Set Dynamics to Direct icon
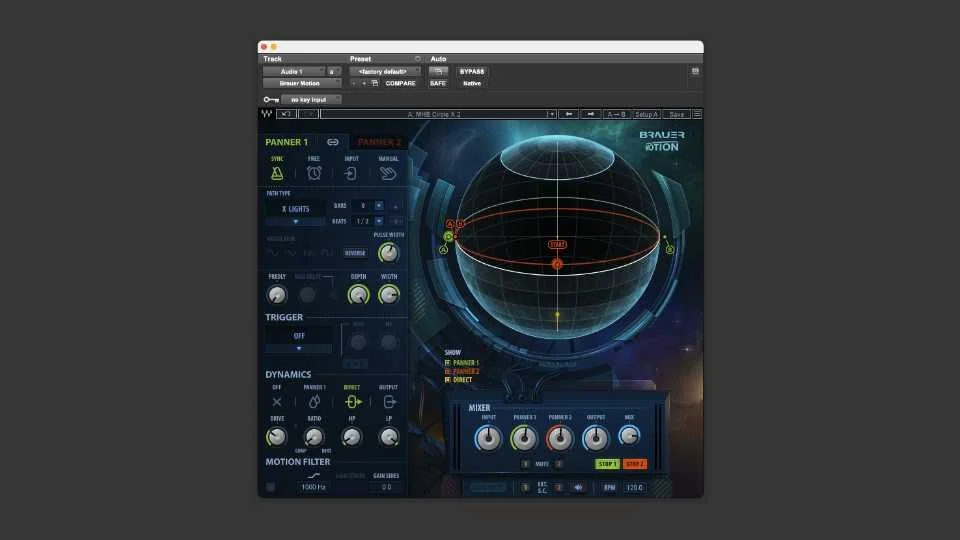 click(x=353, y=402)
